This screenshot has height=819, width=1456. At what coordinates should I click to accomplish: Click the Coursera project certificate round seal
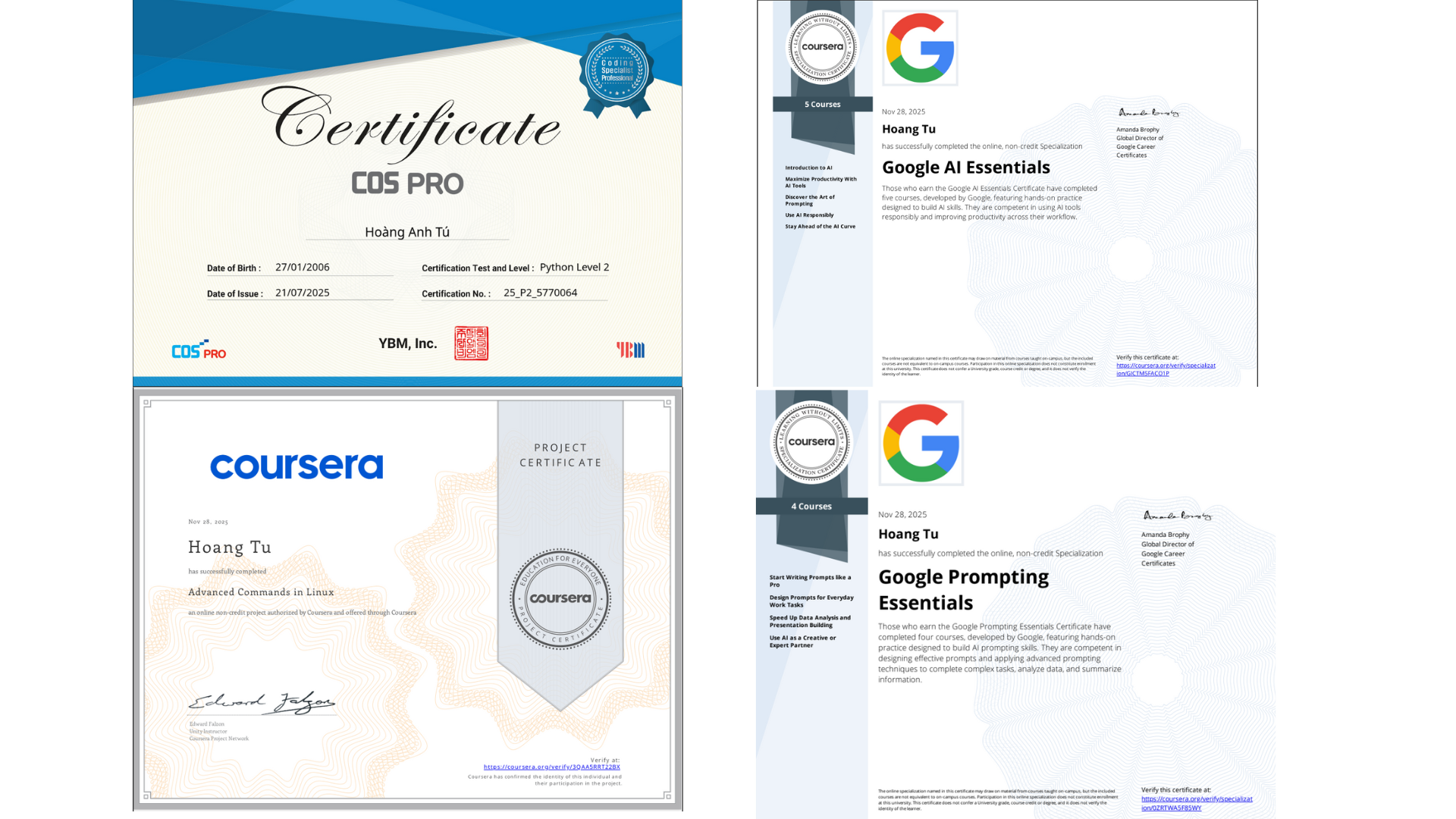pyautogui.click(x=560, y=598)
